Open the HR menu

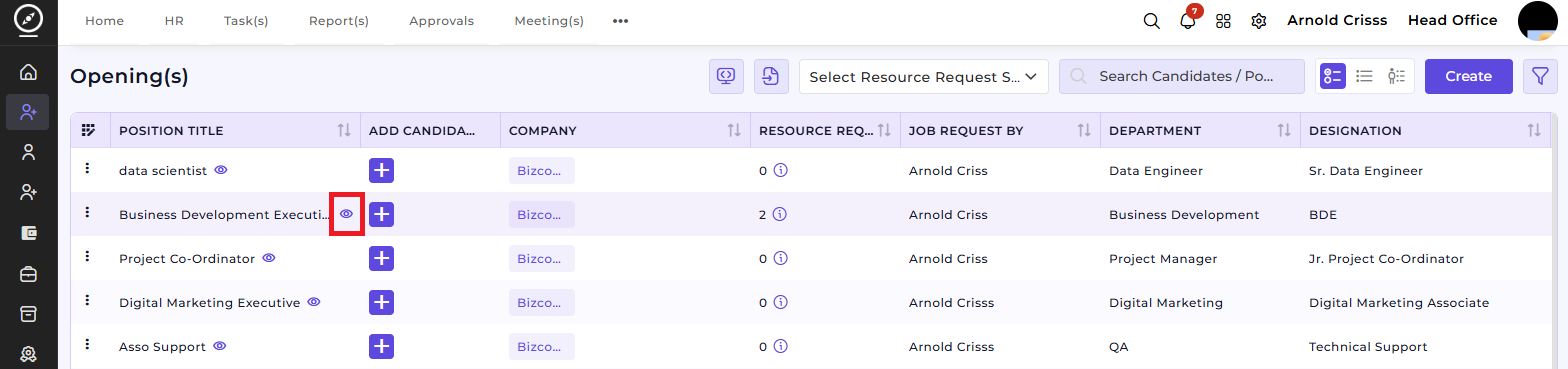point(174,21)
